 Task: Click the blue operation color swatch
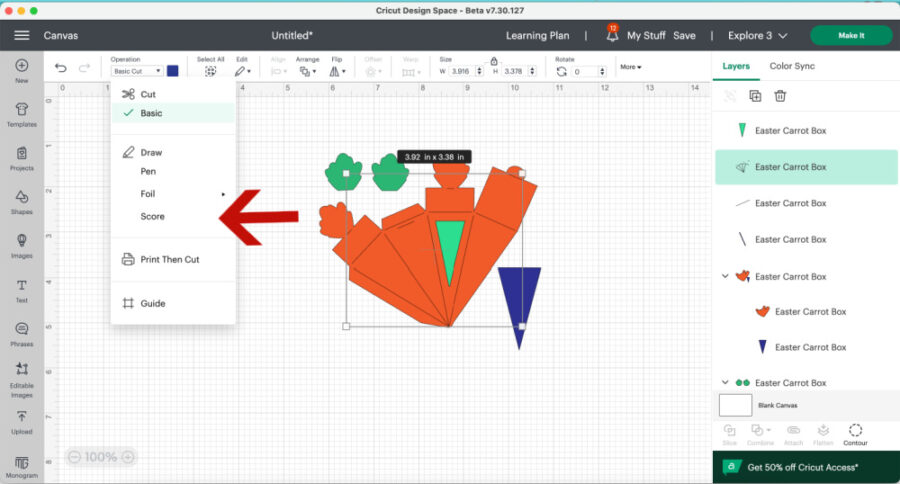pyautogui.click(x=173, y=71)
